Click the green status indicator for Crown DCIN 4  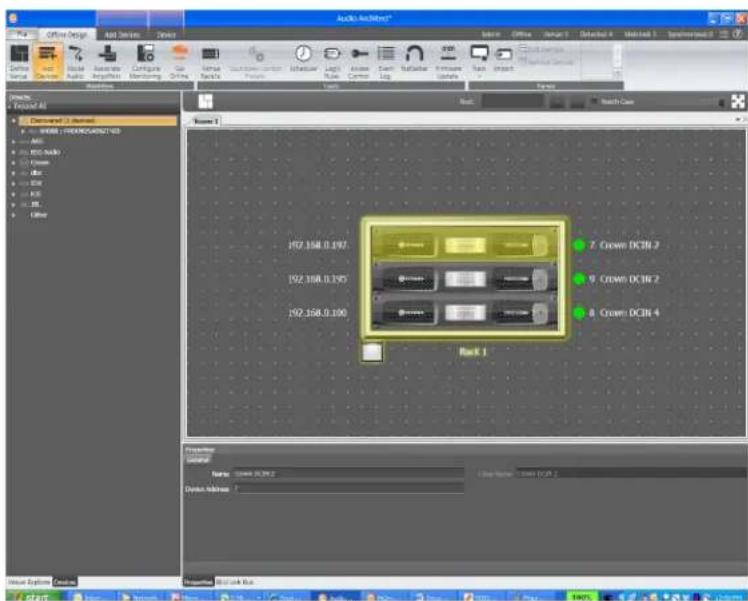tap(579, 313)
